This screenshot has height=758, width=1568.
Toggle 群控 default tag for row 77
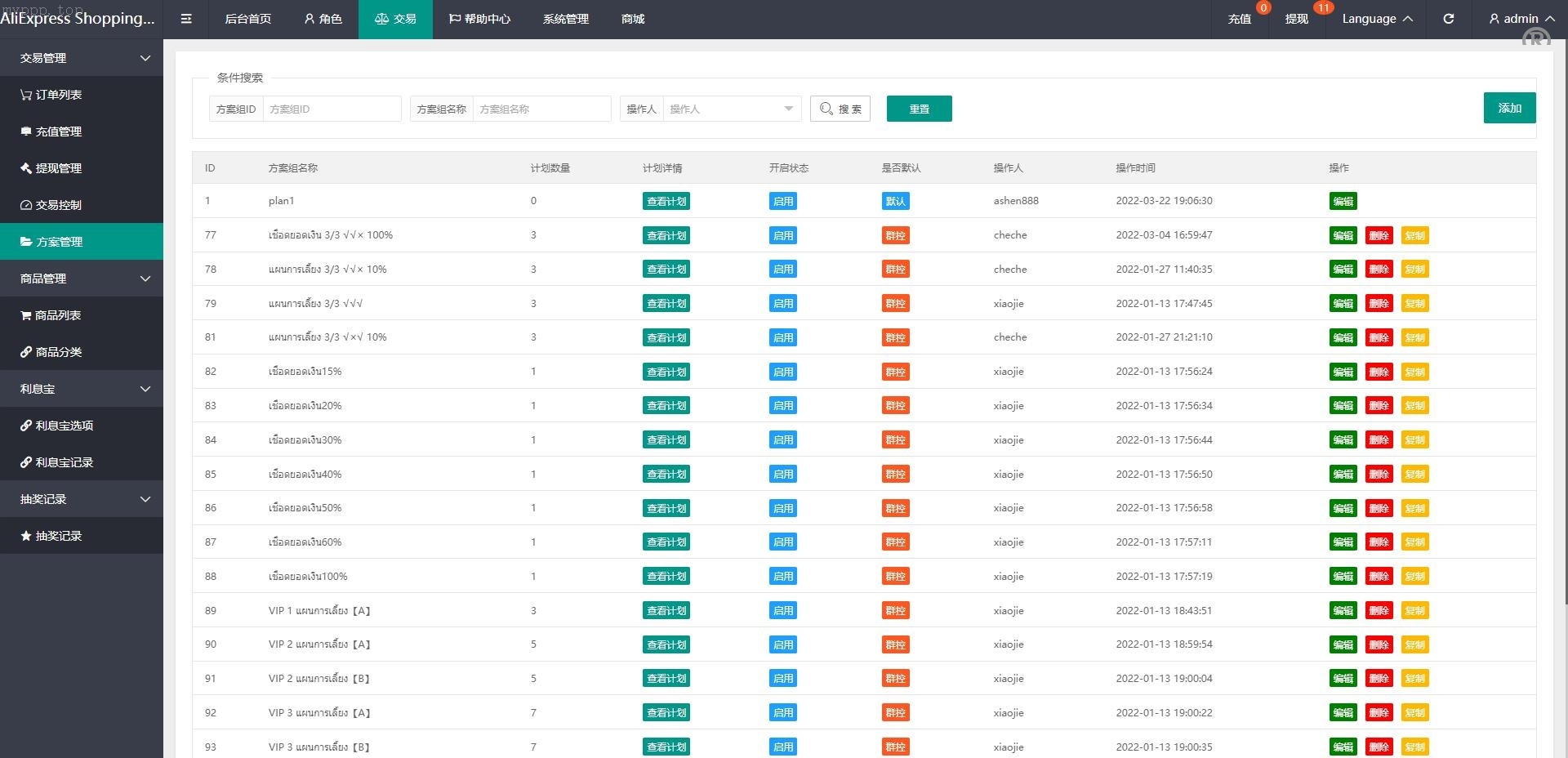coord(895,236)
